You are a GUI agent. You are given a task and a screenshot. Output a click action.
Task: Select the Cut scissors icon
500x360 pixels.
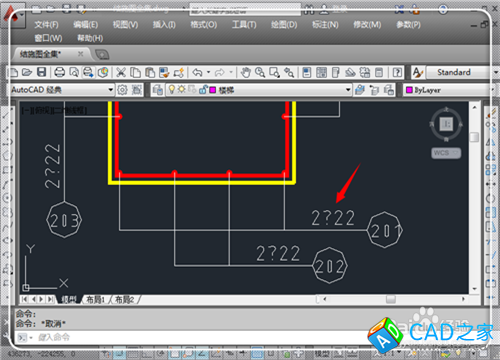click(x=121, y=72)
